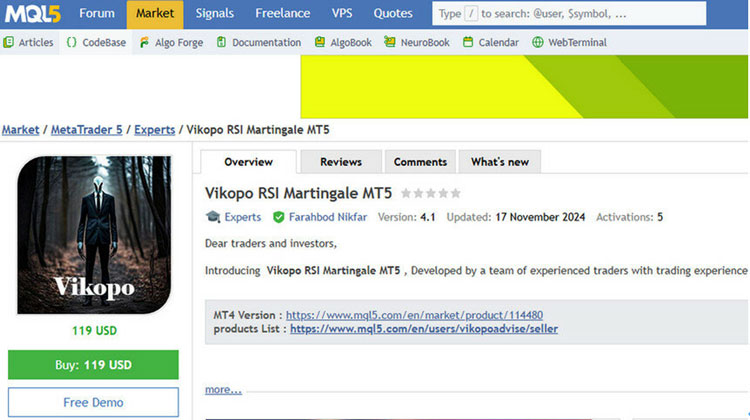
Task: Switch to the Reviews tab
Action: click(341, 162)
